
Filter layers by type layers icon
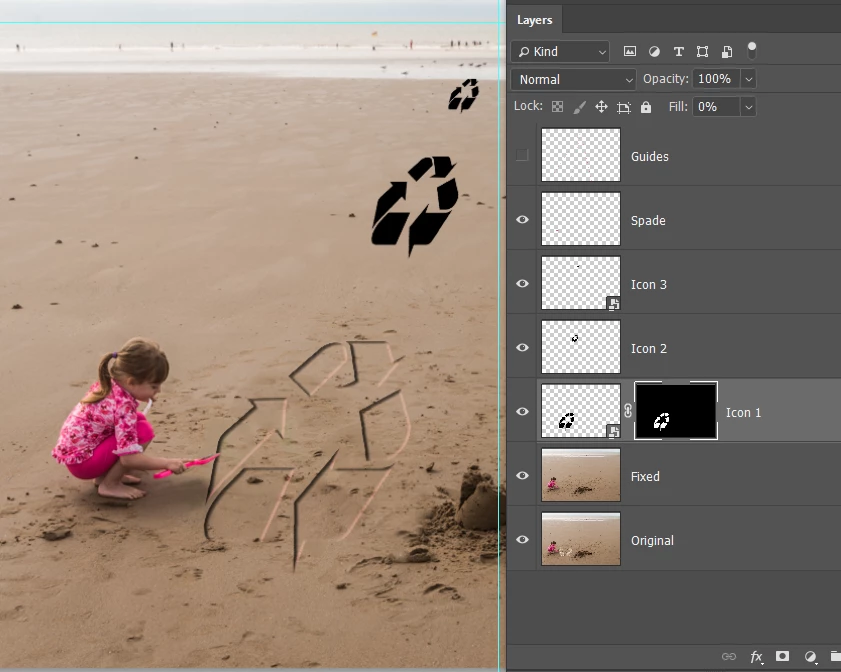tap(678, 51)
